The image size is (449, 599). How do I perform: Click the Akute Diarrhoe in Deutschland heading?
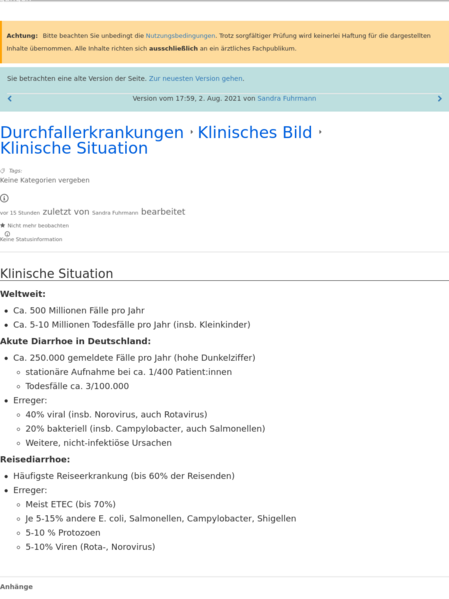click(x=75, y=341)
